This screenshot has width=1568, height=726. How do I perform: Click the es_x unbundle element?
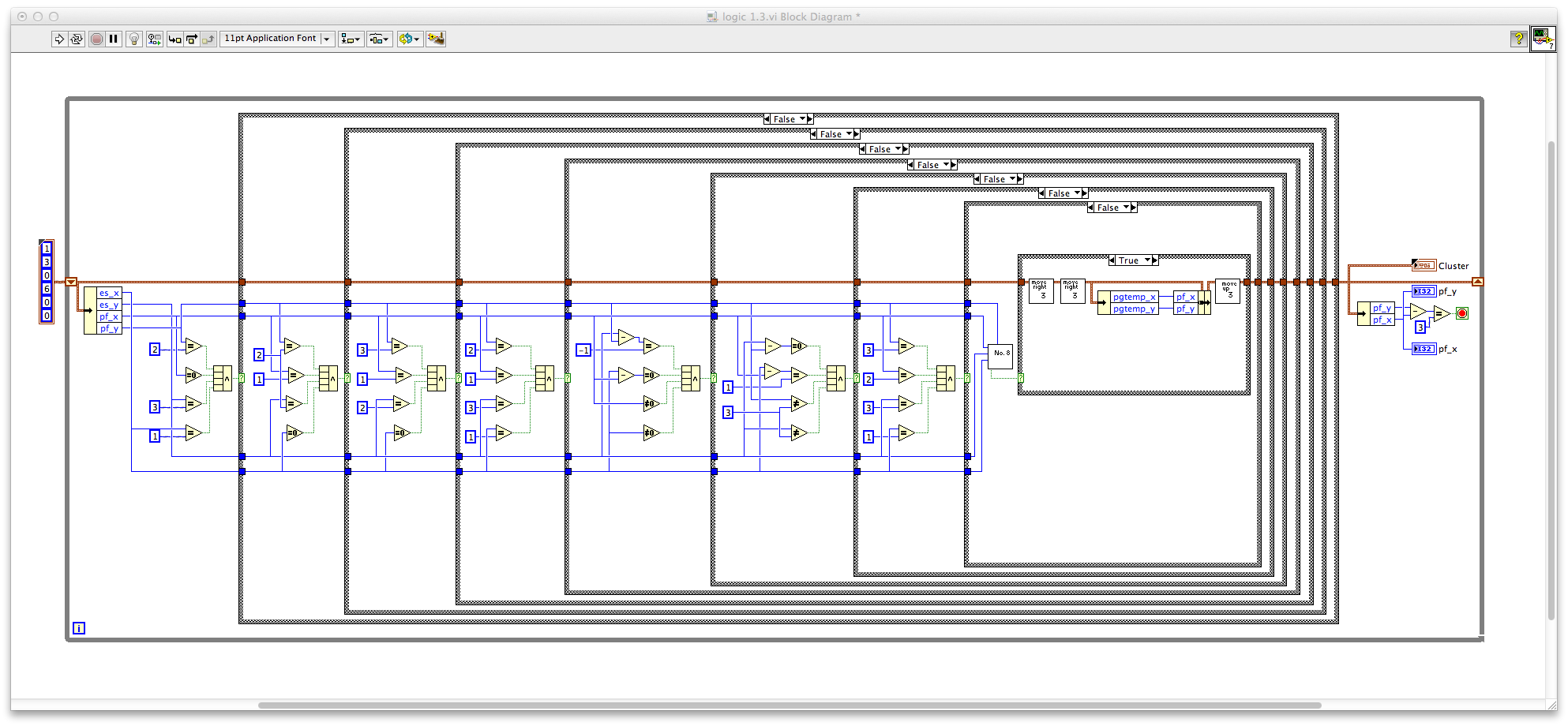(110, 293)
